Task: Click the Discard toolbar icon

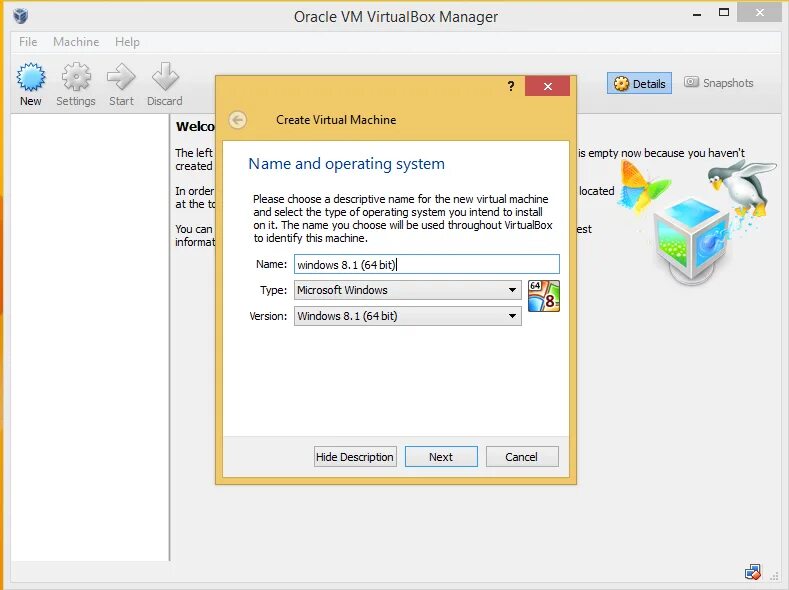Action: 165,84
